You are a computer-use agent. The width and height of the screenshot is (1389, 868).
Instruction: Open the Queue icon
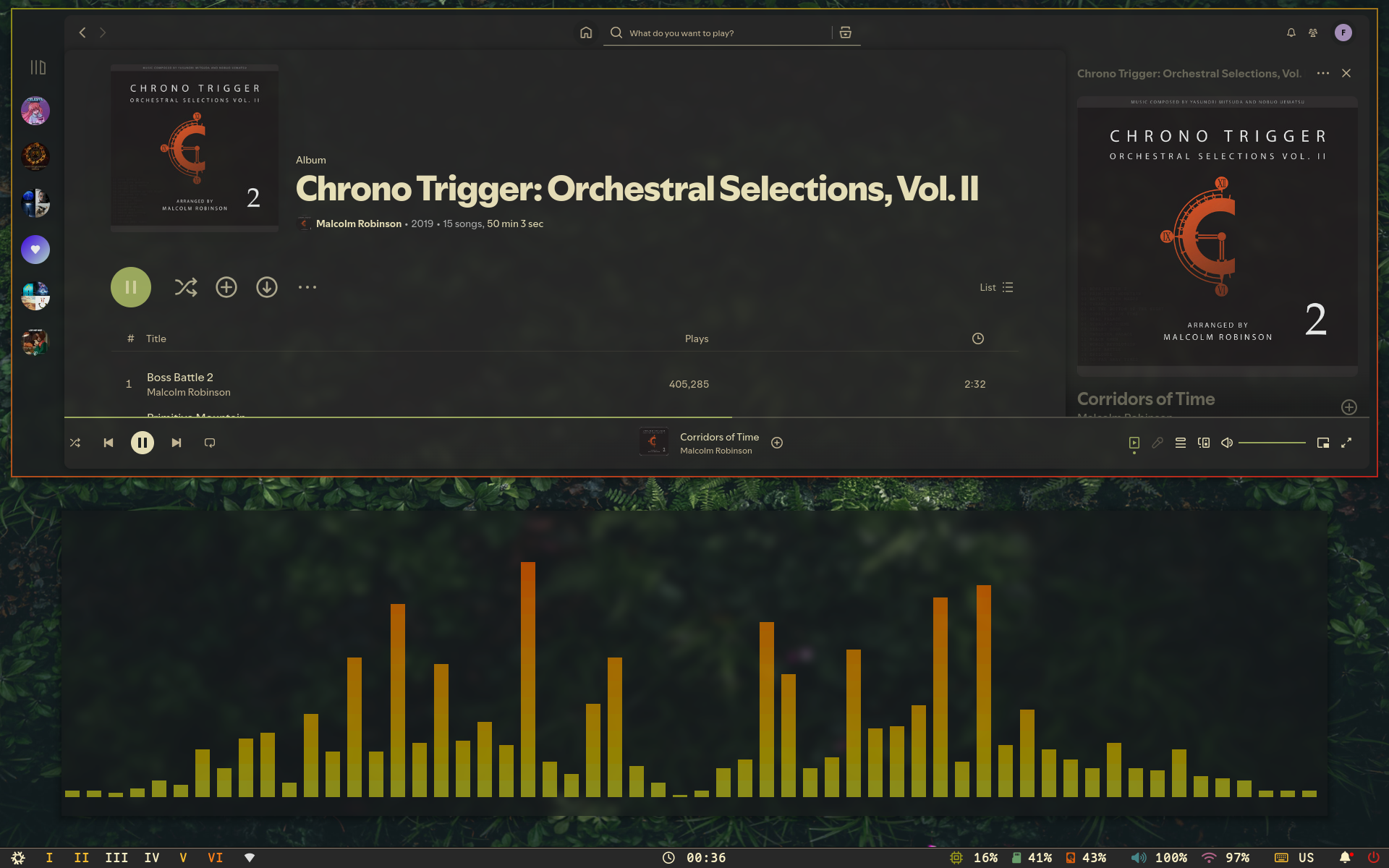pyautogui.click(x=1181, y=443)
